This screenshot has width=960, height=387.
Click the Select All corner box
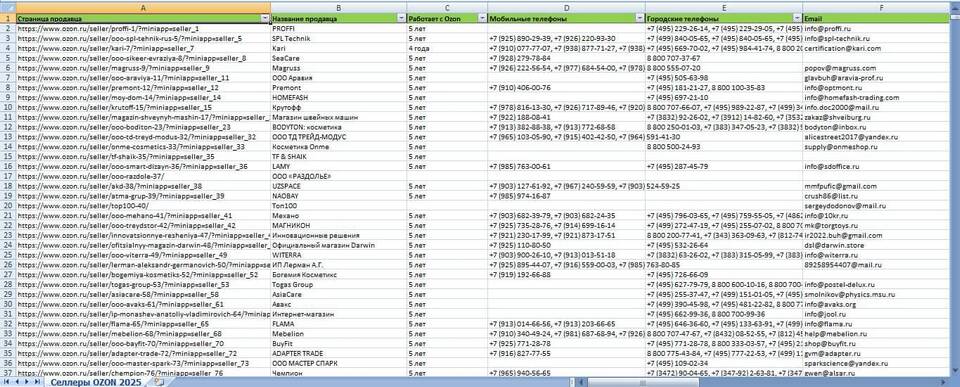point(7,8)
